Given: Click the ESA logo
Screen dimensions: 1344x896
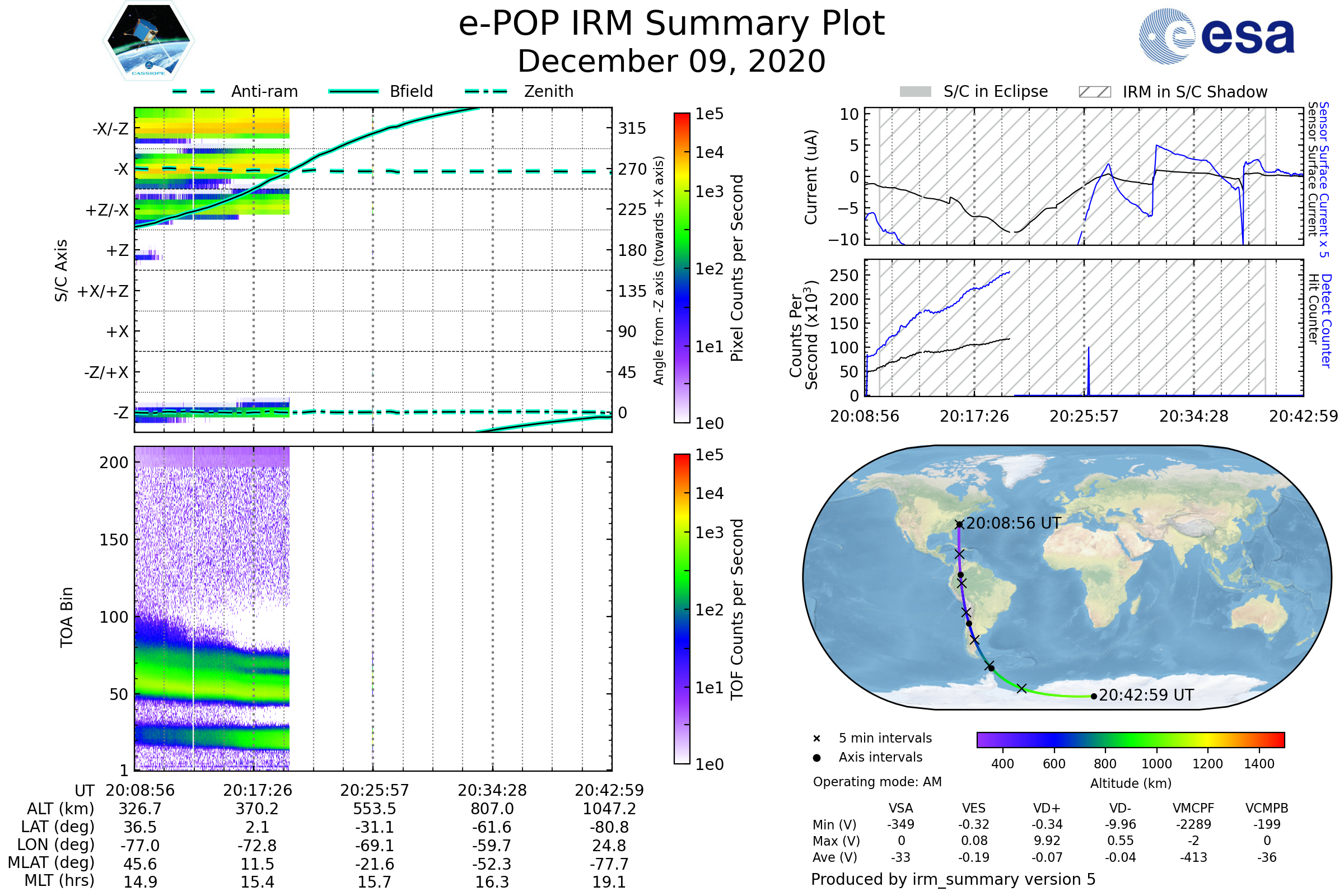Looking at the screenshot, I should [x=1216, y=36].
